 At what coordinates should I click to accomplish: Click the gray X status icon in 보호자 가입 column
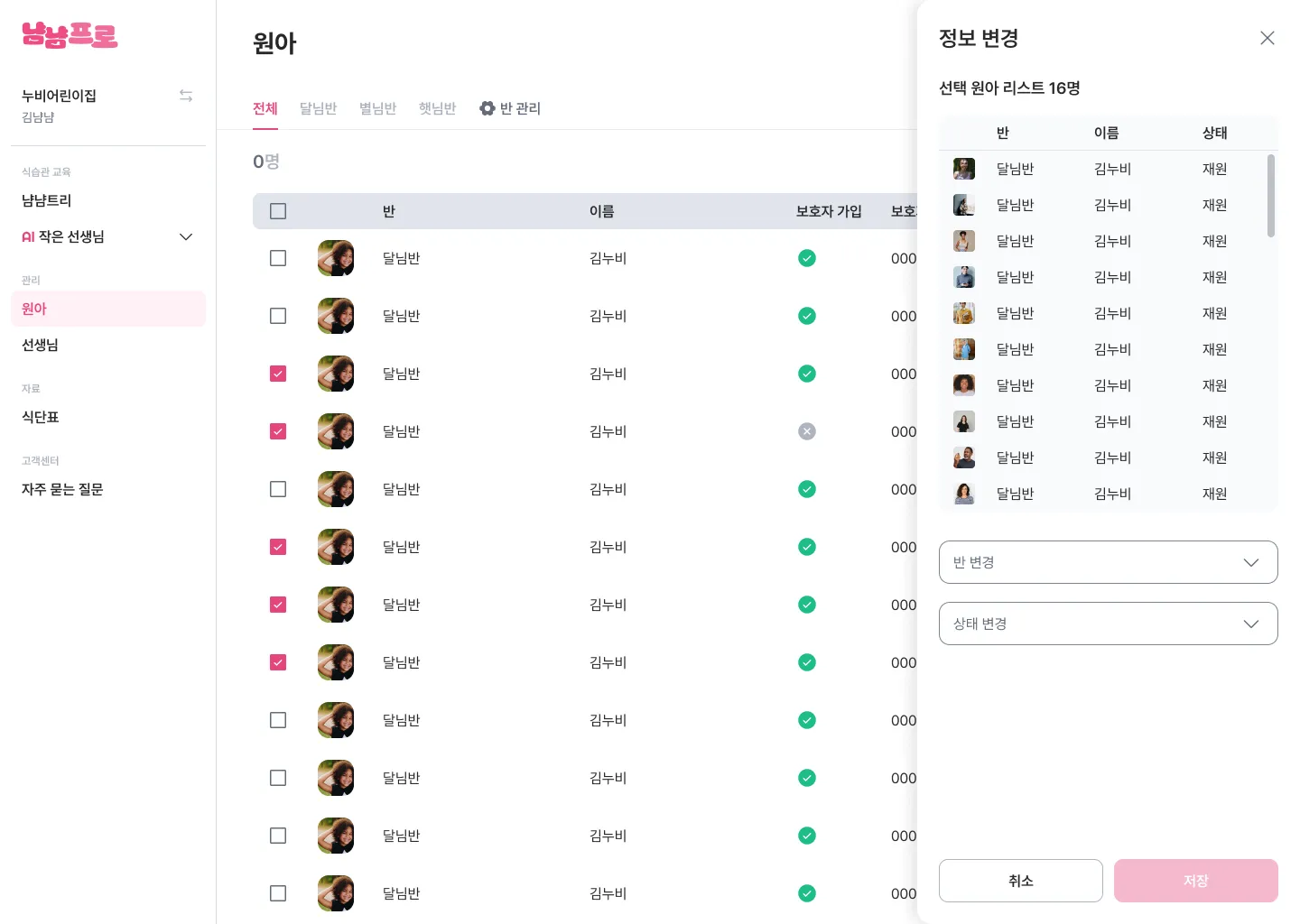tap(807, 431)
